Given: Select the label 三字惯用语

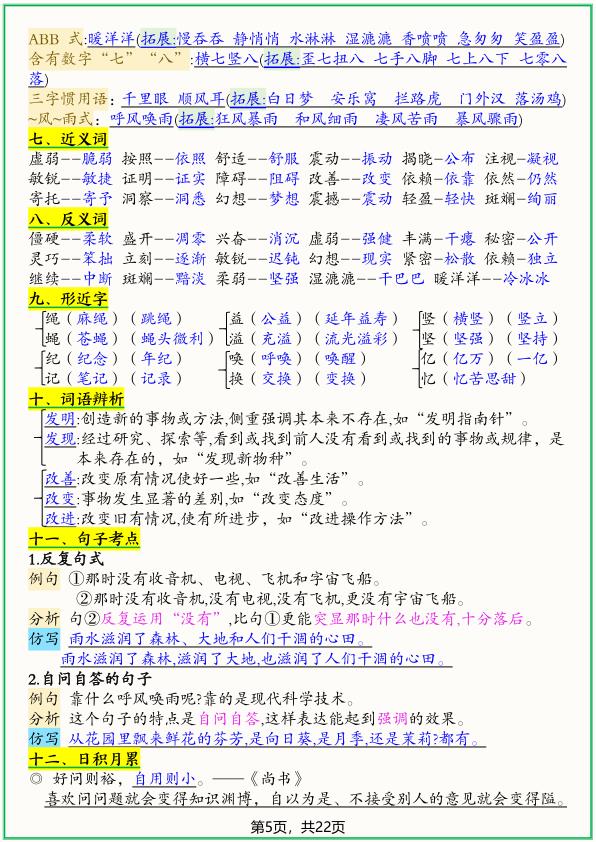Looking at the screenshot, I should [x=68, y=99].
